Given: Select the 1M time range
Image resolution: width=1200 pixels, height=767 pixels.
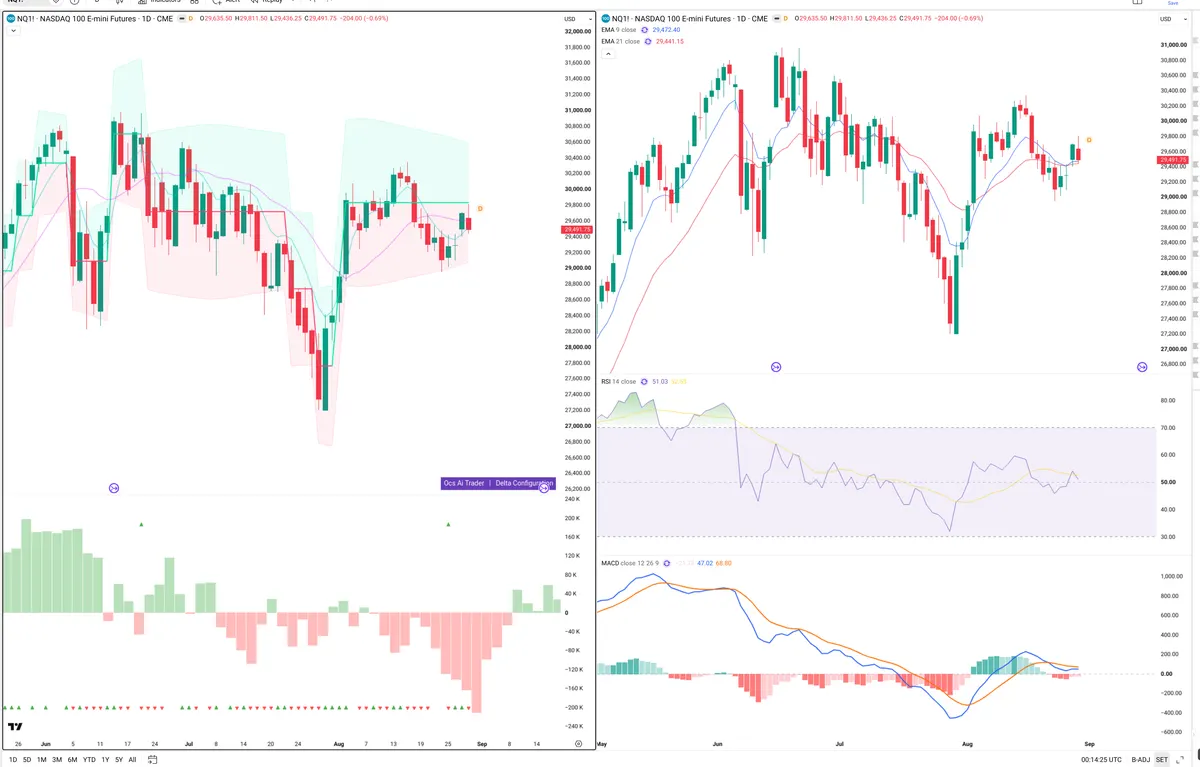Looking at the screenshot, I should pyautogui.click(x=42, y=759).
